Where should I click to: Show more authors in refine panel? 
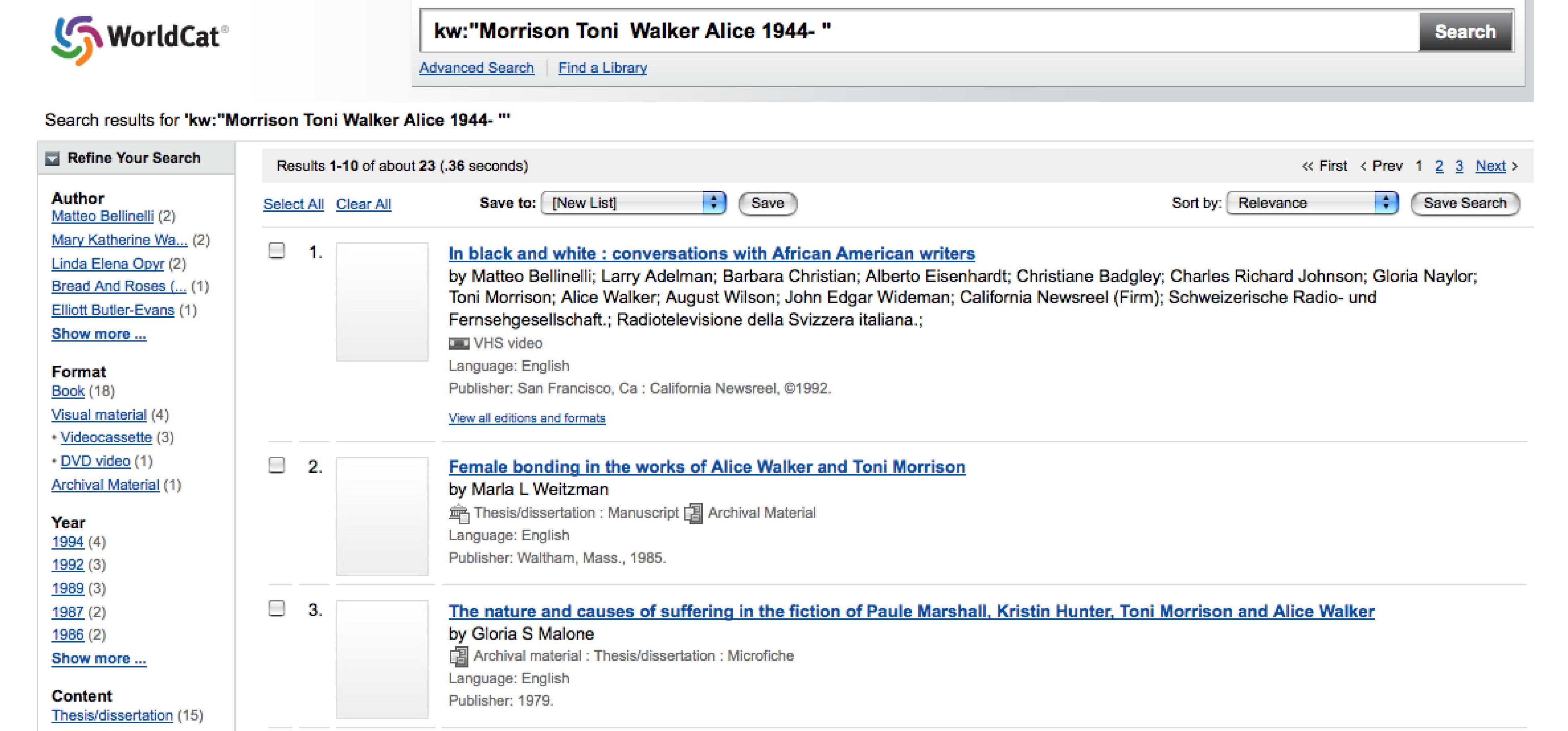(99, 334)
